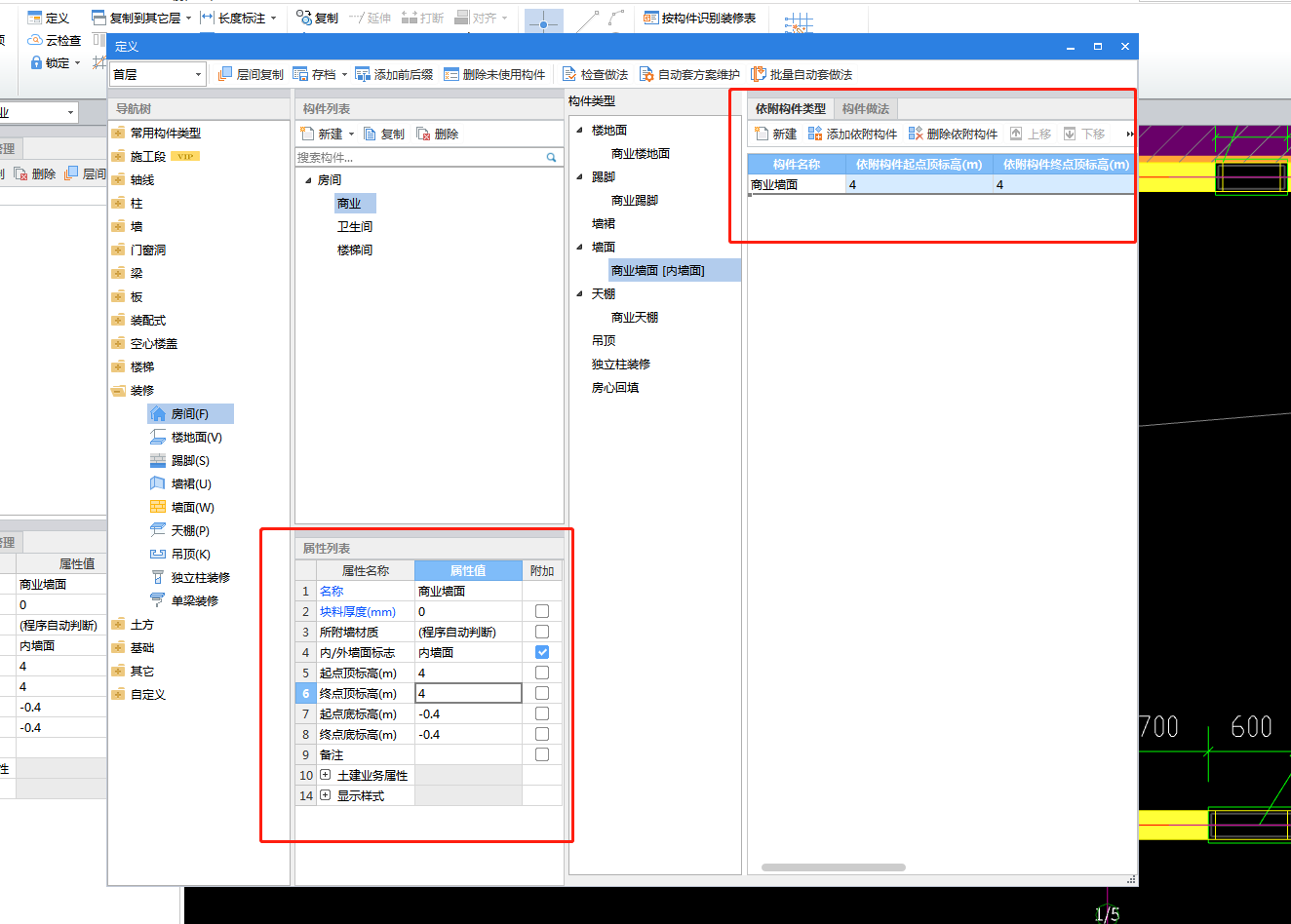Toggle 起点顶标高 附加 checkbox
This screenshot has width=1291, height=924.
[542, 673]
